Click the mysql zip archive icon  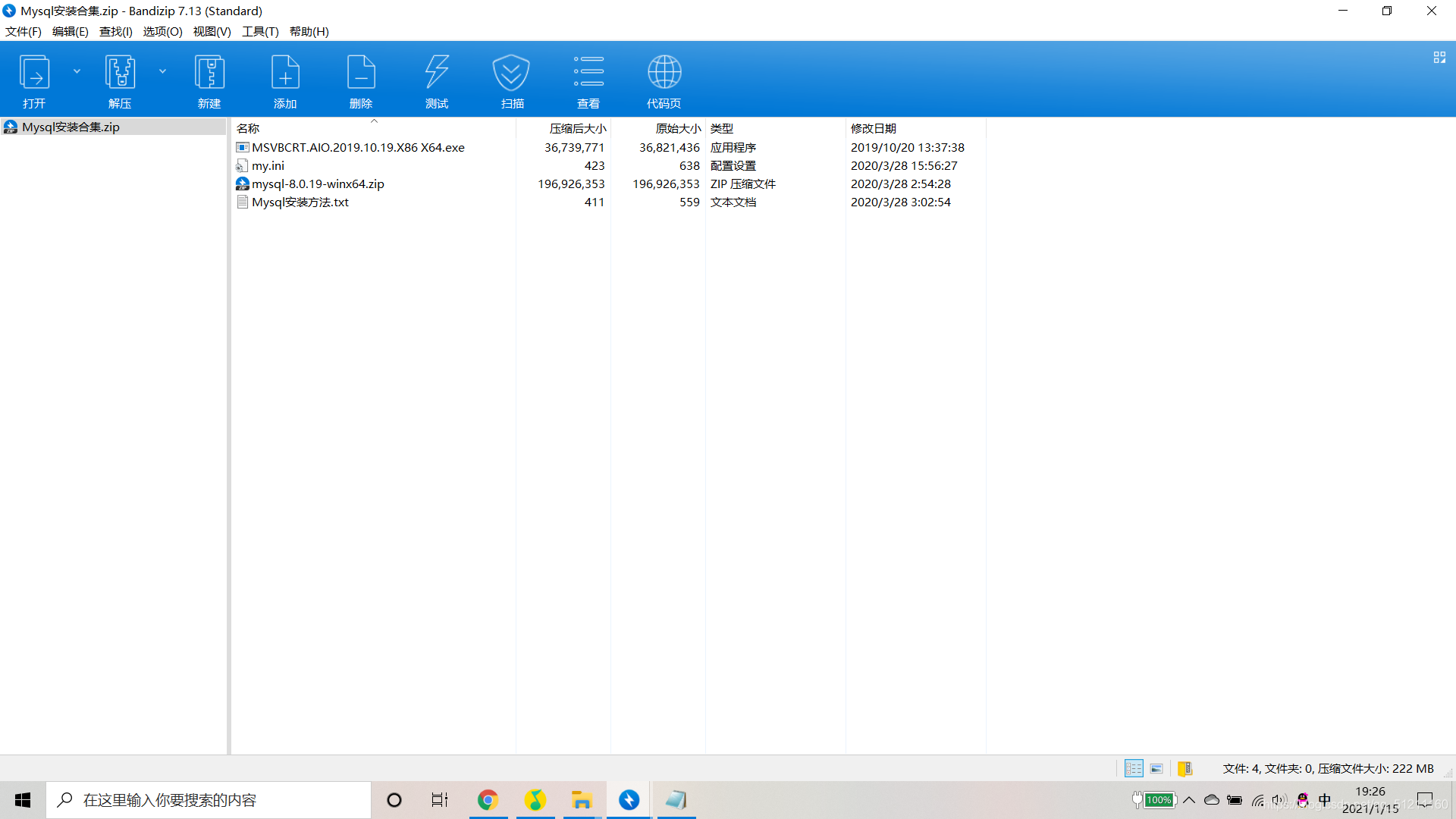pyautogui.click(x=243, y=184)
